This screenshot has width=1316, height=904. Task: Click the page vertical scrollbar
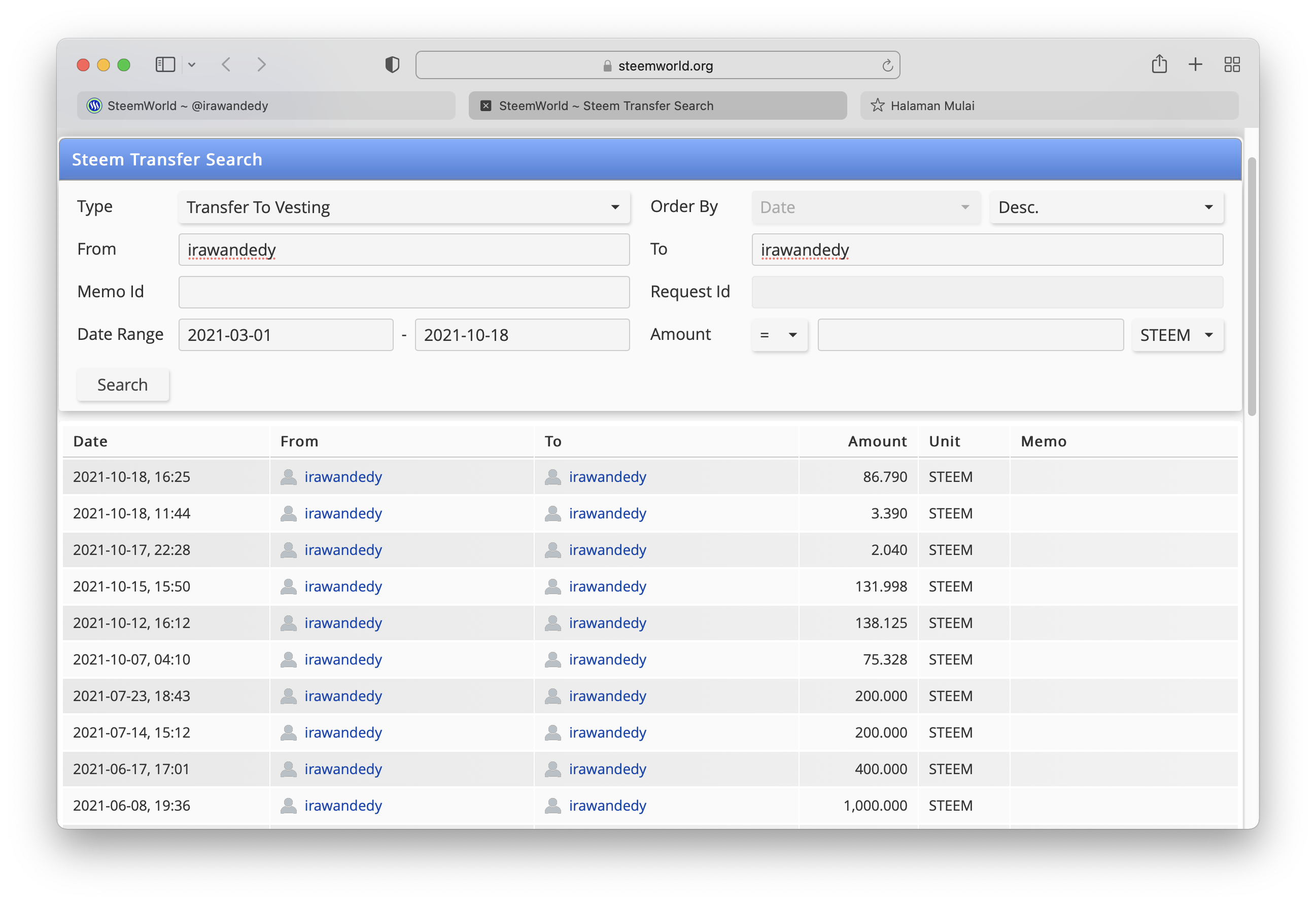coord(1252,287)
